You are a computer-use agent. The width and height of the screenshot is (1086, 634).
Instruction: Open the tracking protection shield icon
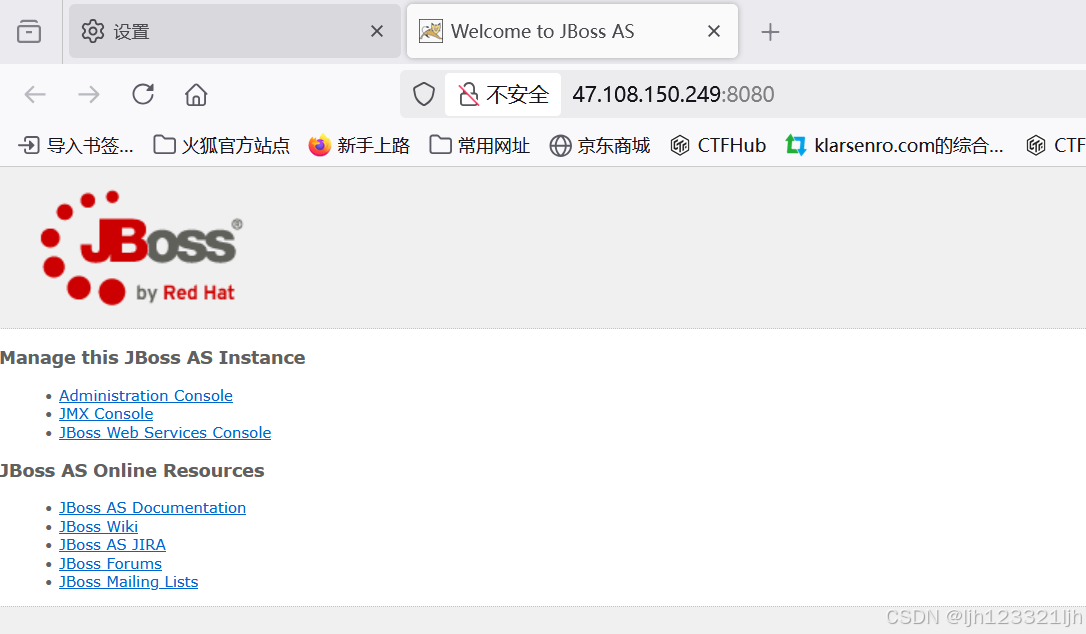point(424,94)
